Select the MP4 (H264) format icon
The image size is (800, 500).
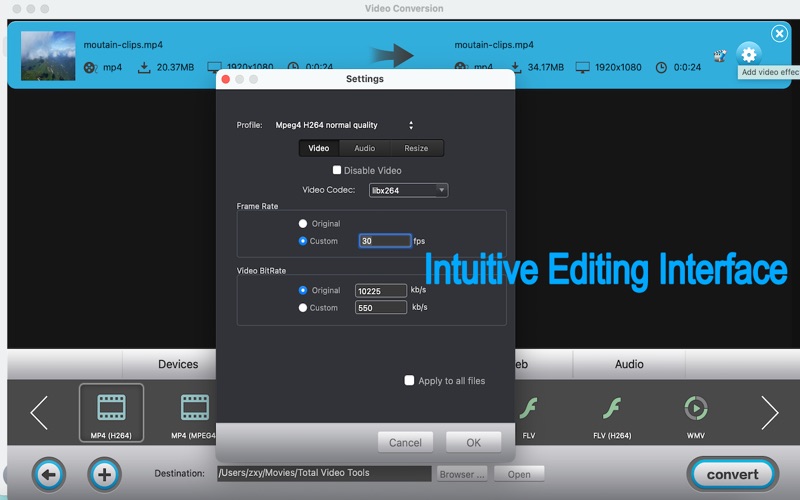coord(111,411)
